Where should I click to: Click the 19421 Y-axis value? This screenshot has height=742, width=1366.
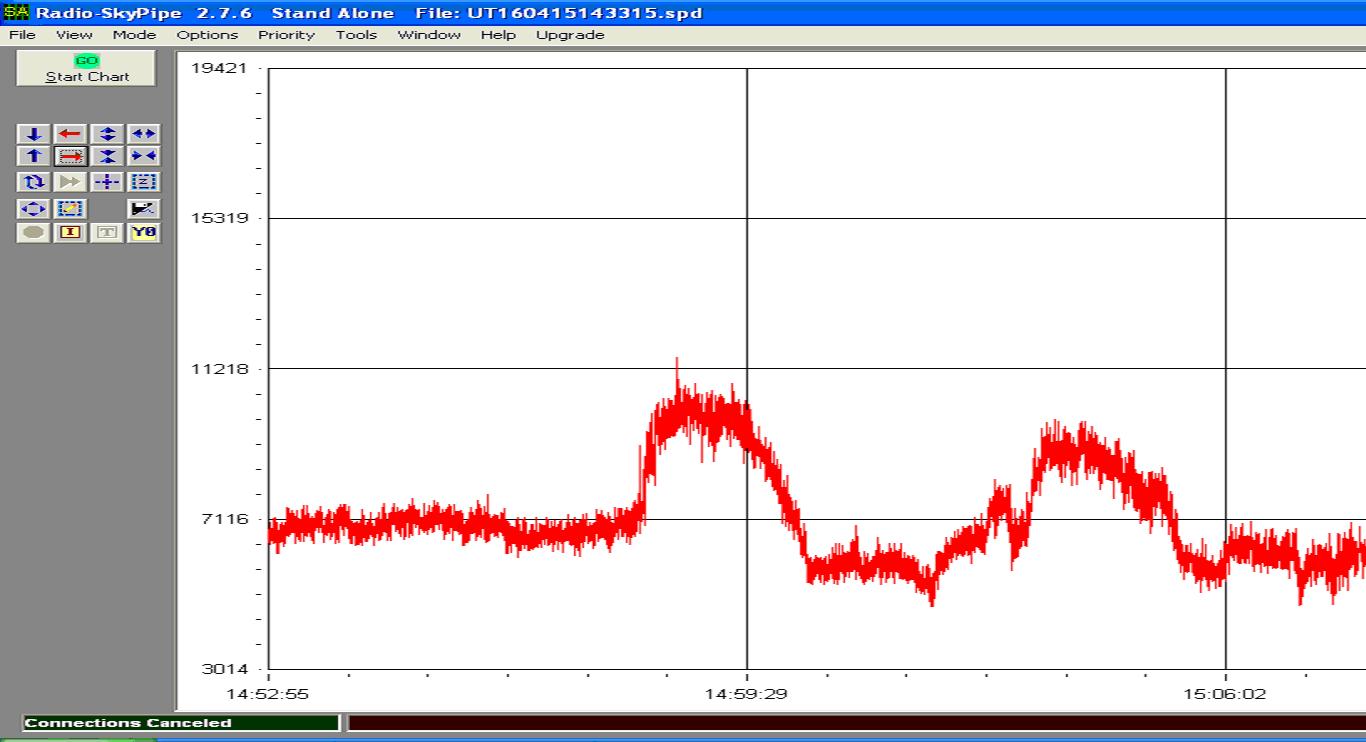[x=218, y=68]
